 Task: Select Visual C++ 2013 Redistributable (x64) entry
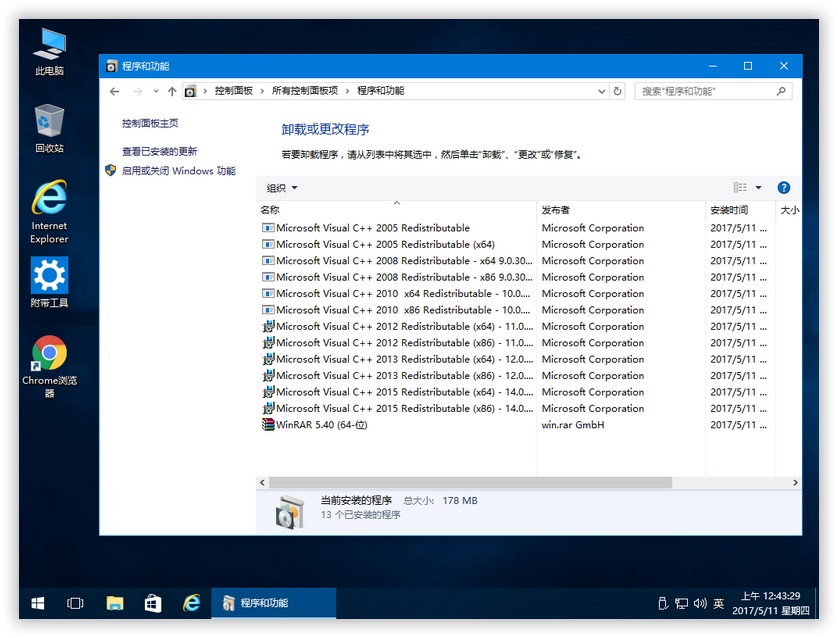[x=397, y=360]
